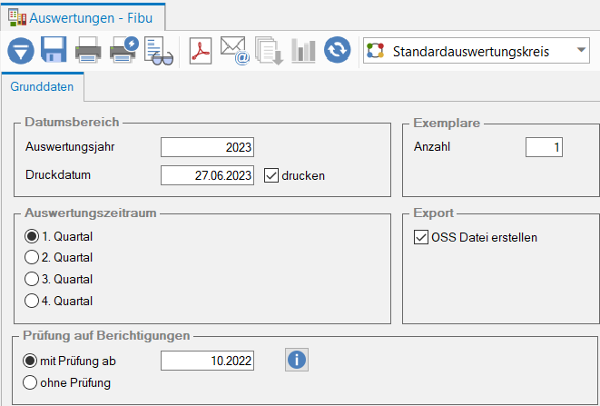Switch to the Auswertungen - Fibu tab
600x406 pixels.
(x=83, y=18)
